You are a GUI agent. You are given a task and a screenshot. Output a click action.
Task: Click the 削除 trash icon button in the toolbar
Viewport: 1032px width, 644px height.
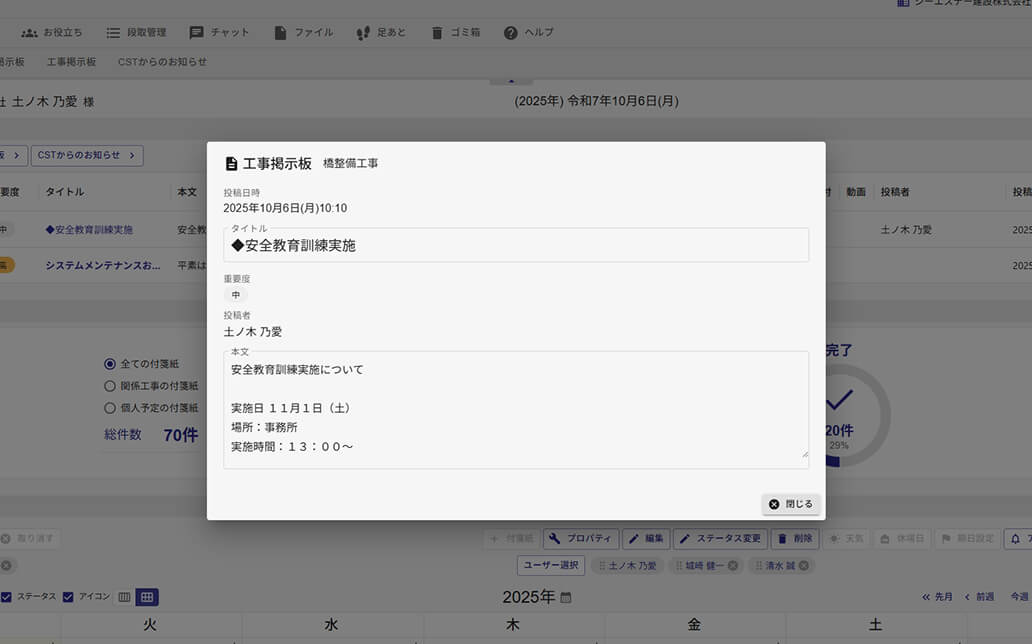[795, 538]
